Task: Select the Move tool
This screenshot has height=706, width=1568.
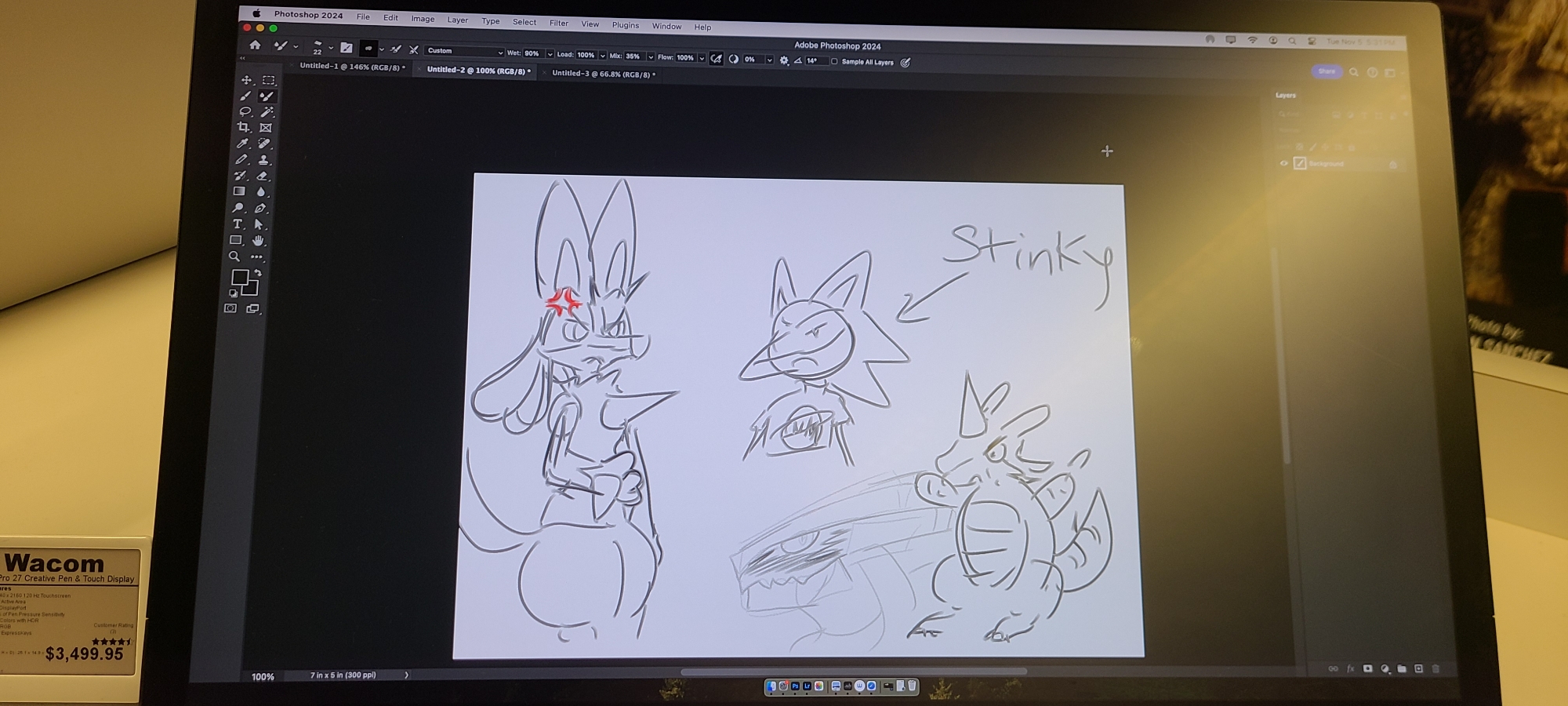Action: [x=246, y=80]
